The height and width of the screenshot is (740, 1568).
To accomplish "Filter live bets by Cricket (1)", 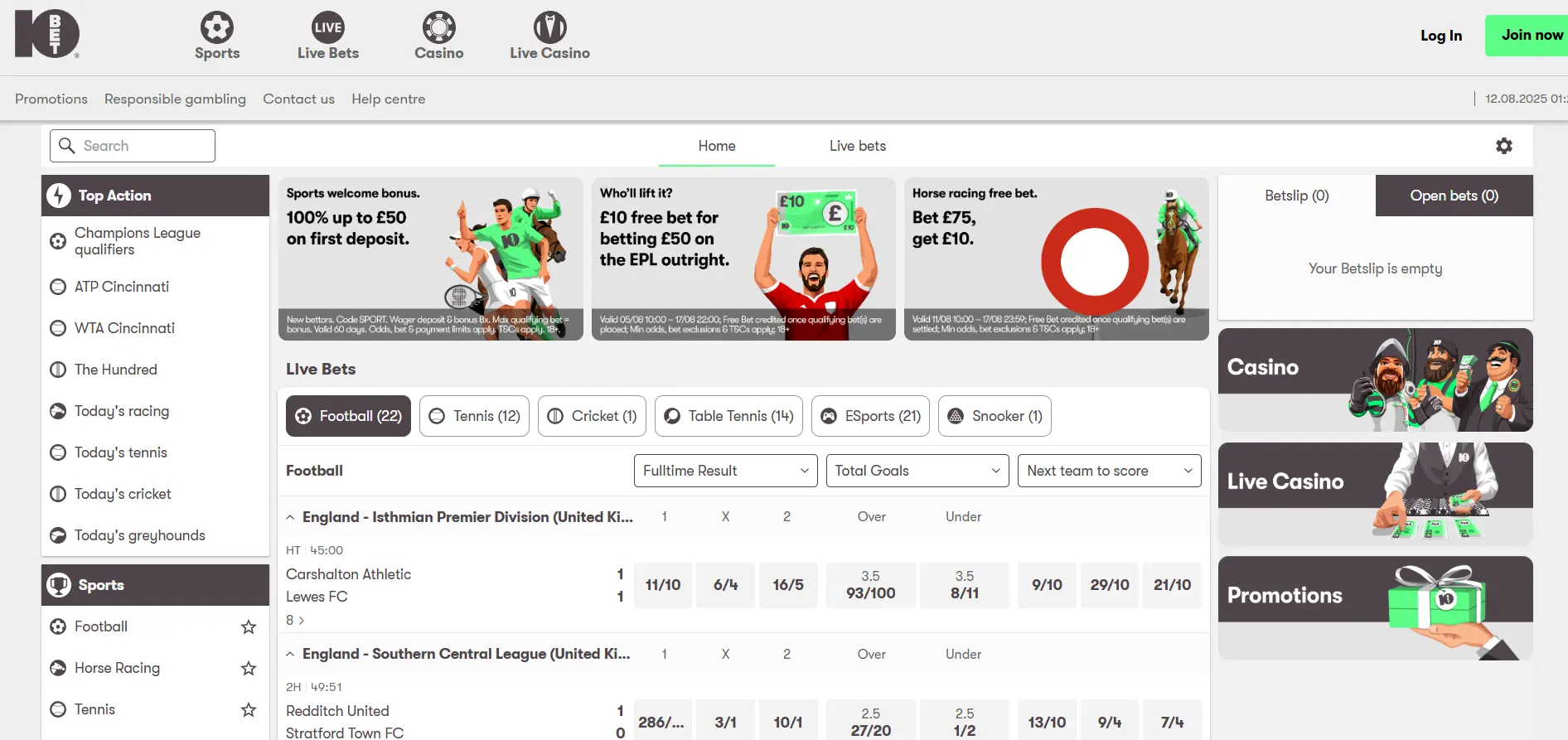I will tap(592, 416).
